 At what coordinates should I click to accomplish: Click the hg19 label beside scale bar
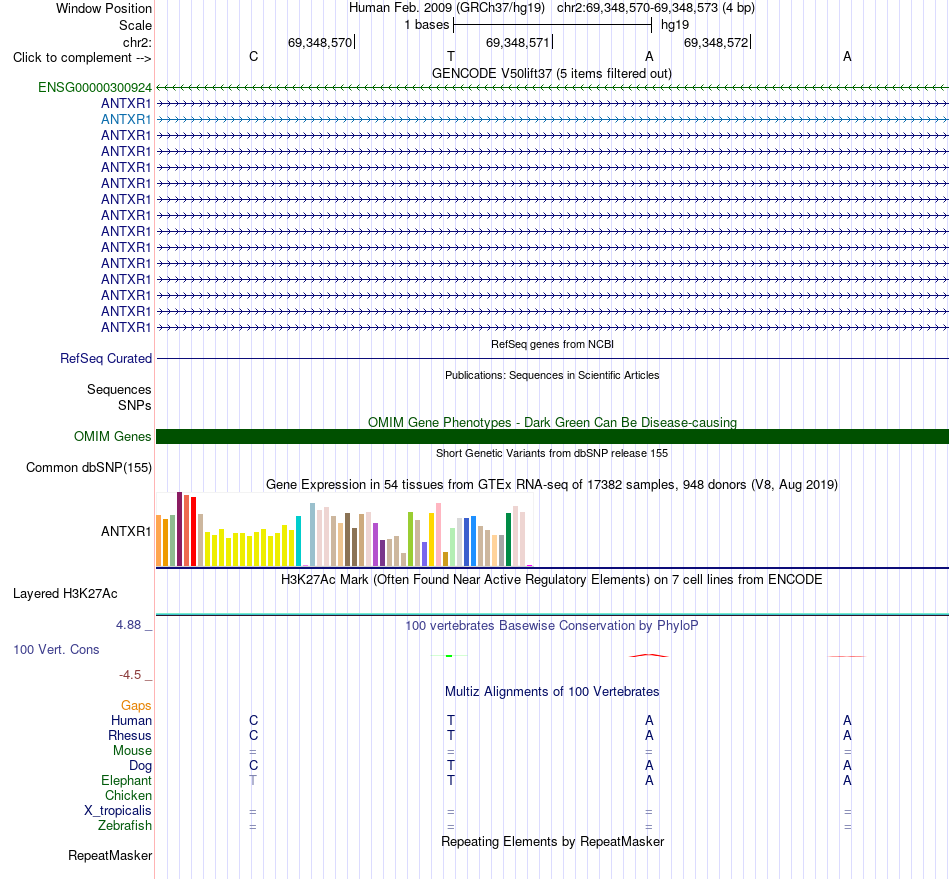coord(675,25)
